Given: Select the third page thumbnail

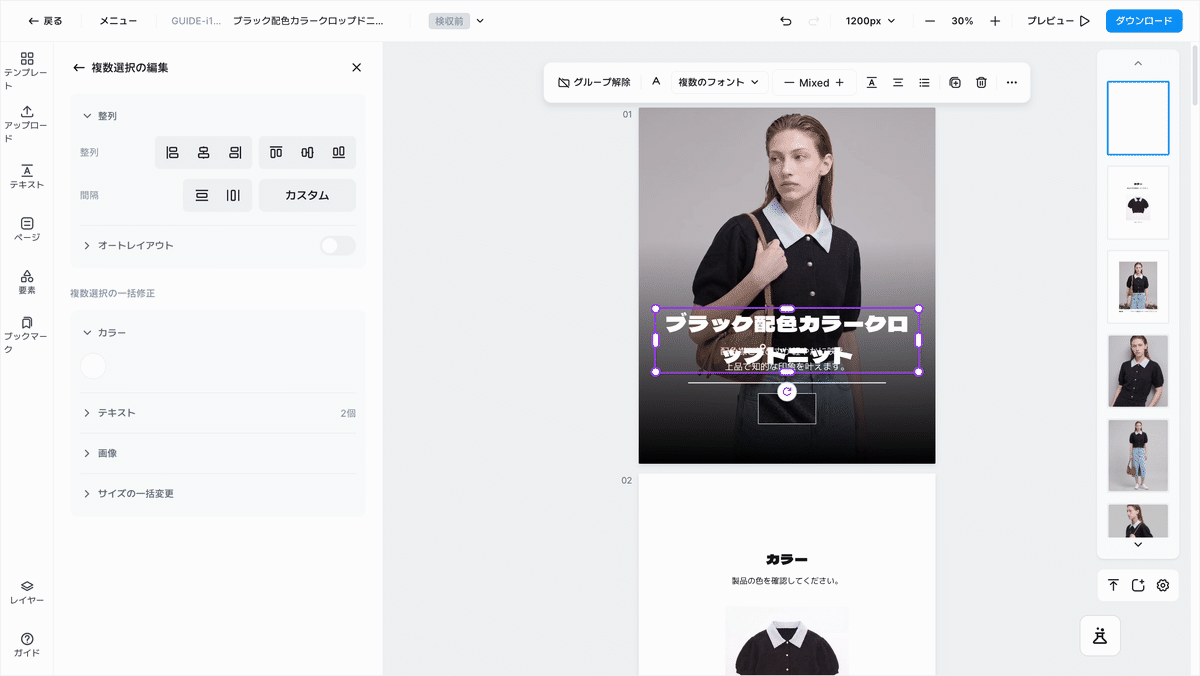Looking at the screenshot, I should 1138,287.
